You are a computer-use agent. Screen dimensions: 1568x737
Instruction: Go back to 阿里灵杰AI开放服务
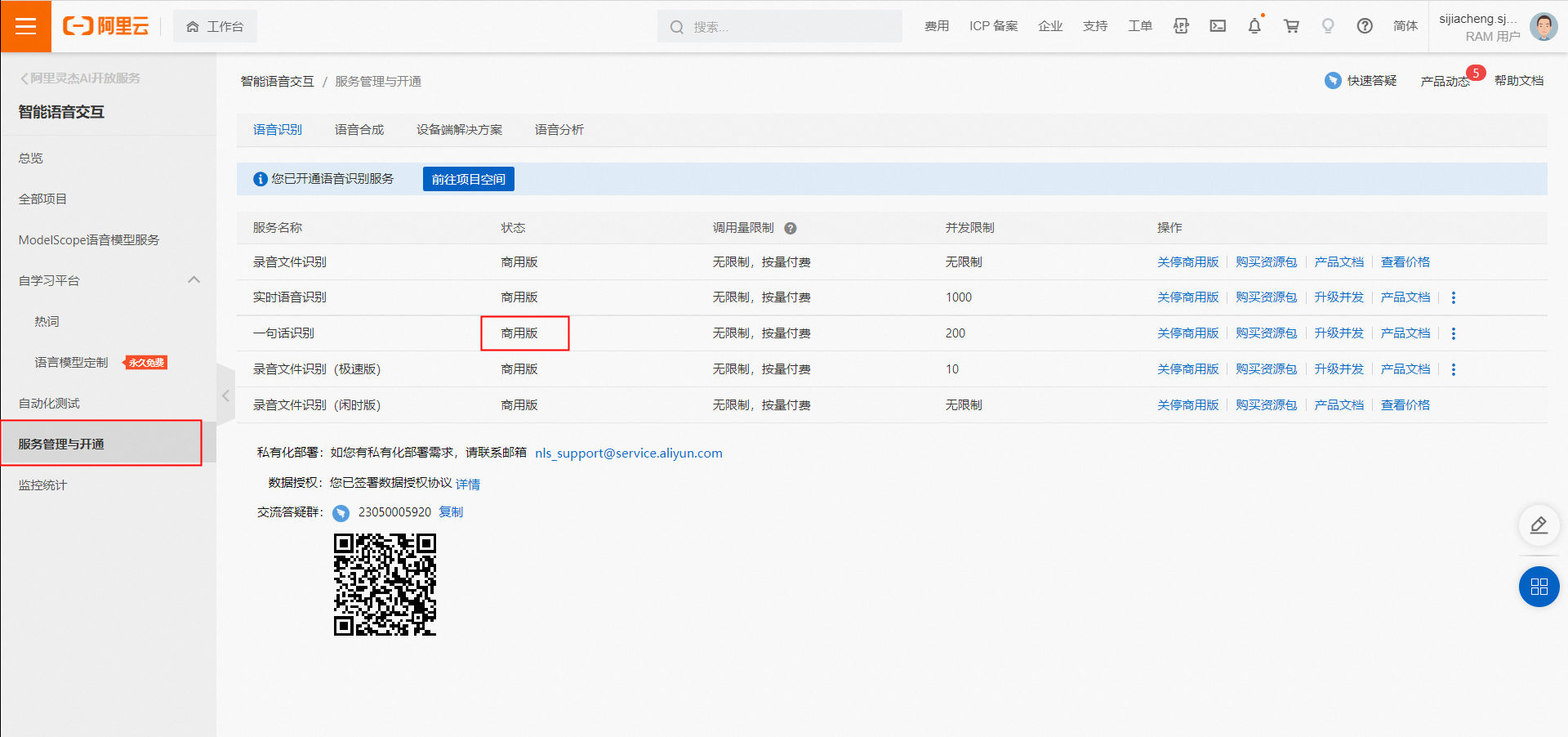[80, 78]
